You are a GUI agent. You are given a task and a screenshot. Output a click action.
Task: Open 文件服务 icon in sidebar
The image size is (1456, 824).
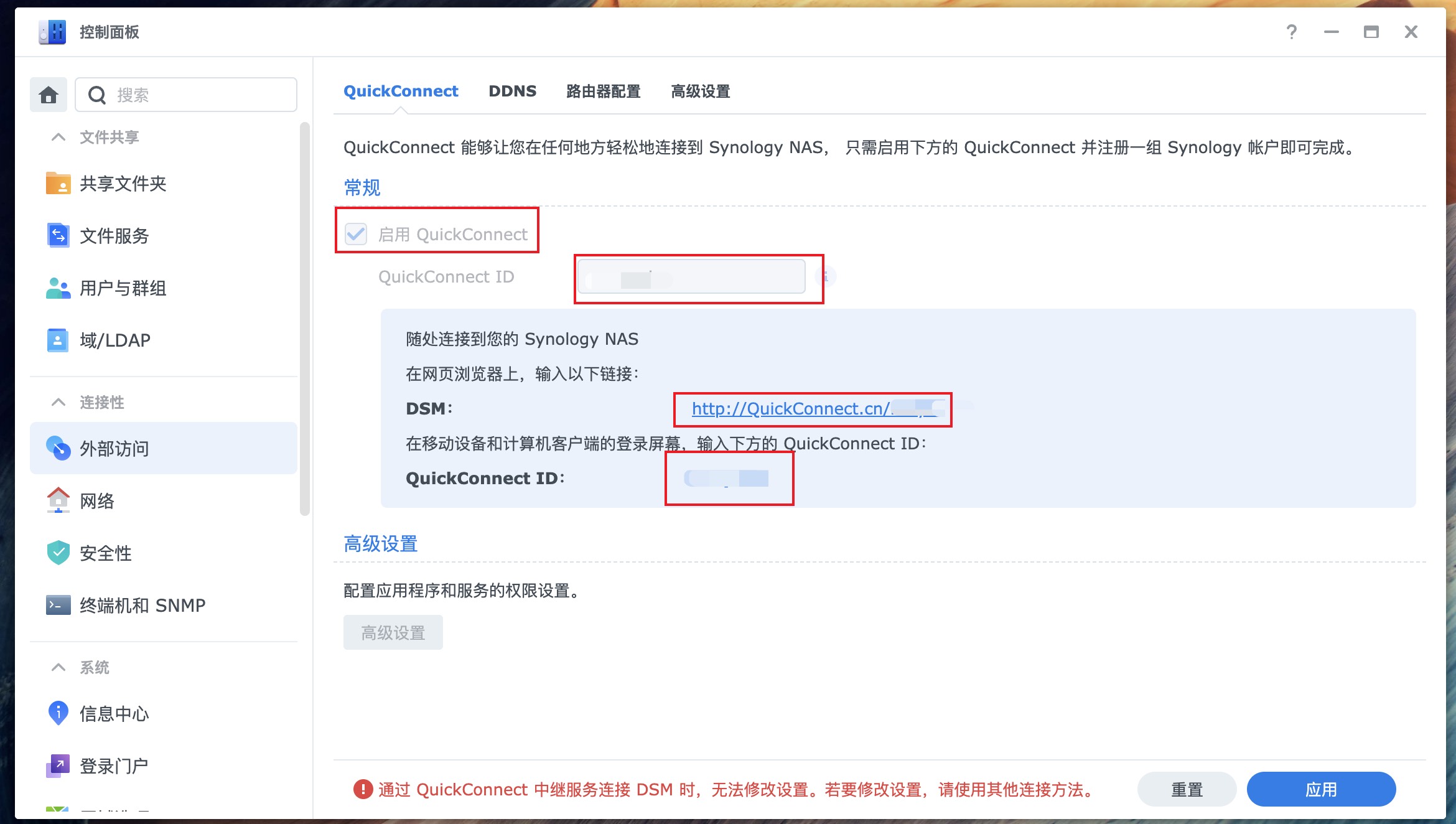tap(58, 236)
